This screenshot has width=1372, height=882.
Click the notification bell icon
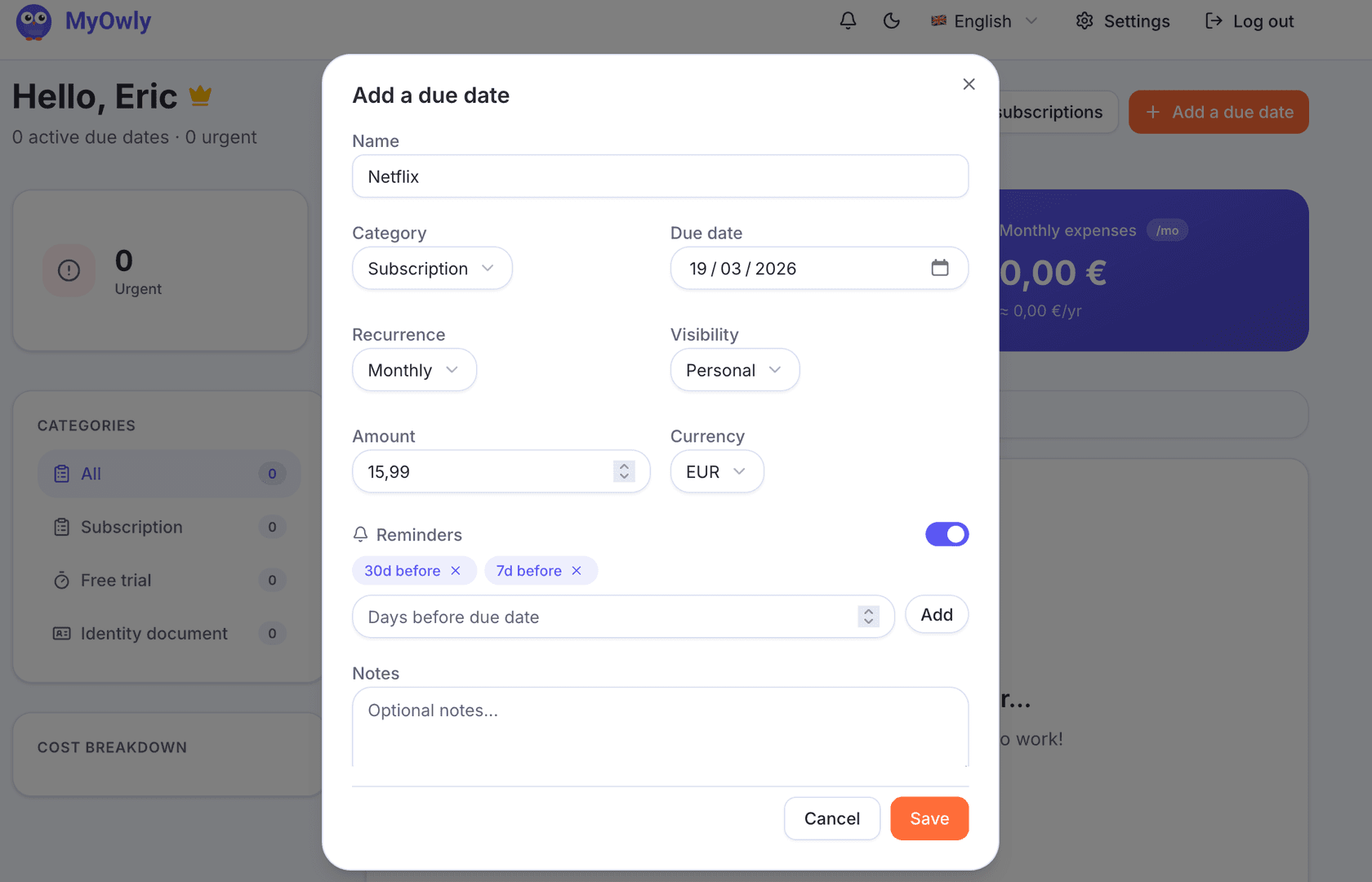(848, 21)
